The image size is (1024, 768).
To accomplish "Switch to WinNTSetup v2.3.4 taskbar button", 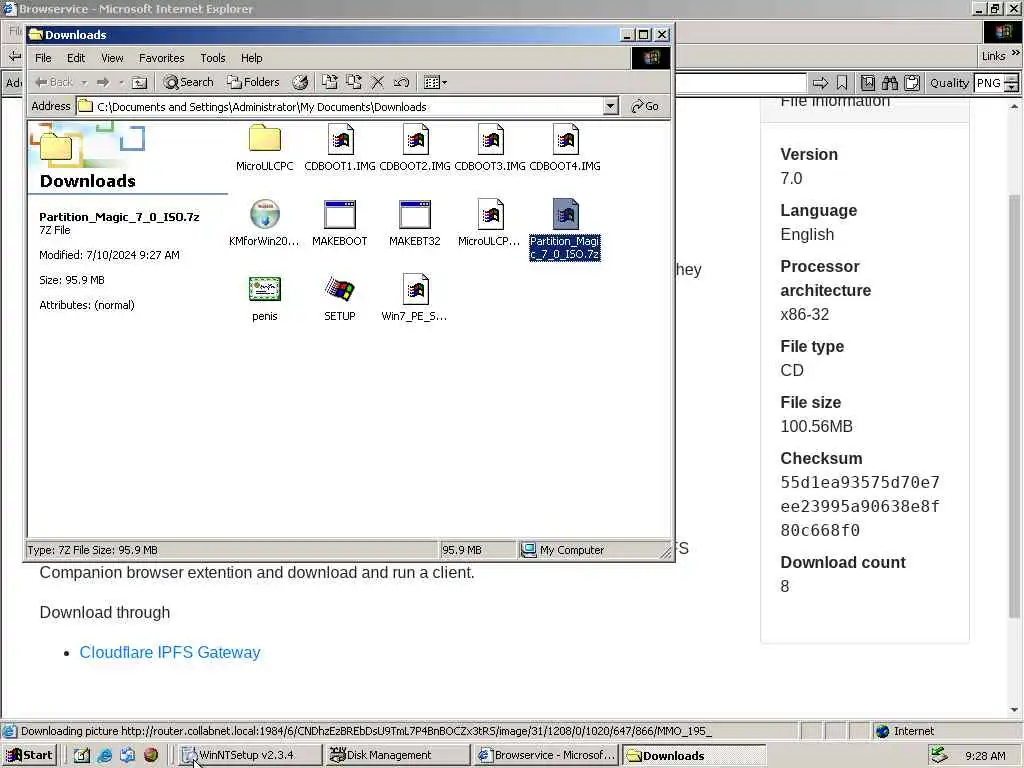I will click(250, 756).
